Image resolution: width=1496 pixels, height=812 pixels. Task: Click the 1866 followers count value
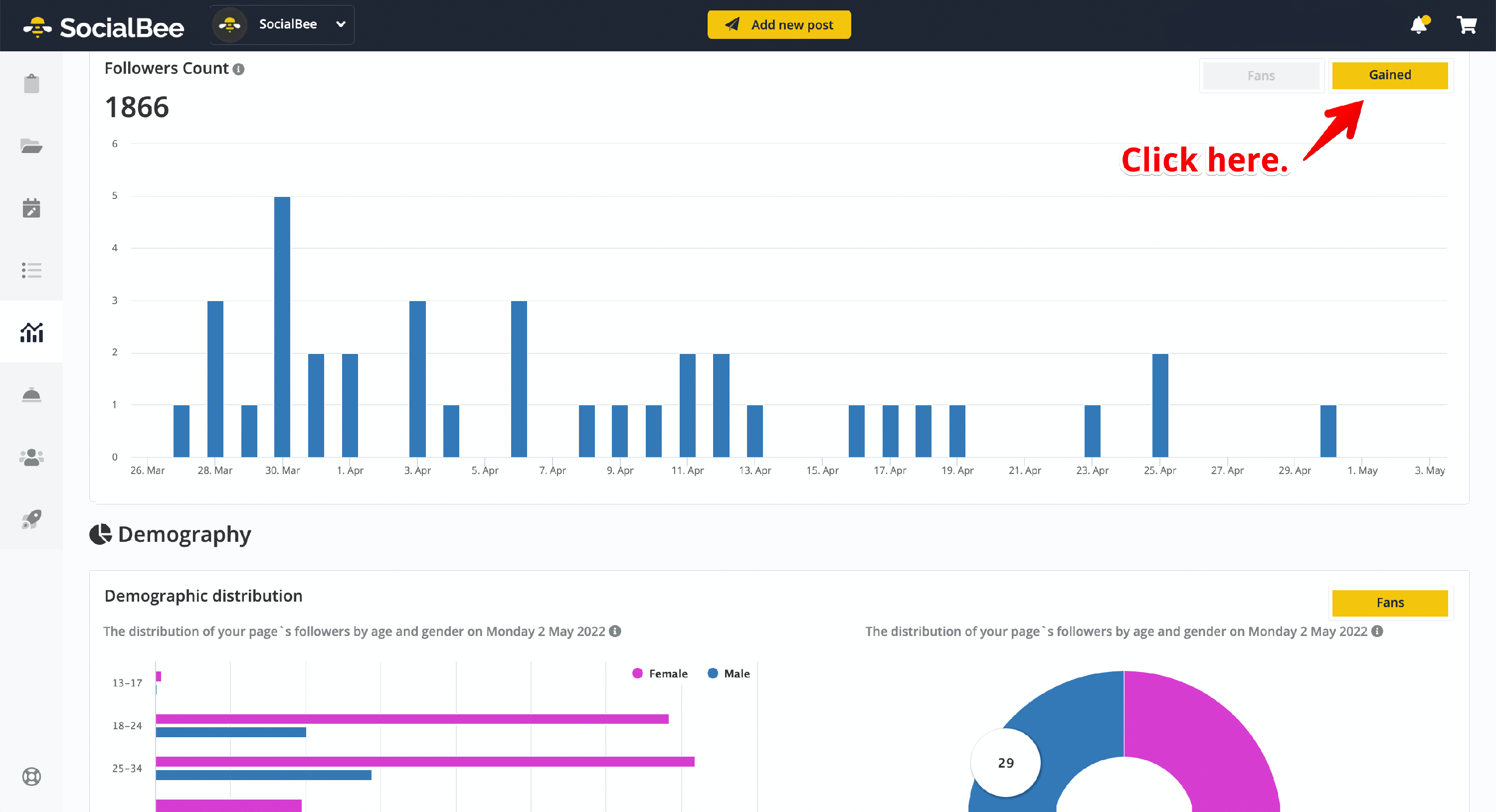pos(137,107)
